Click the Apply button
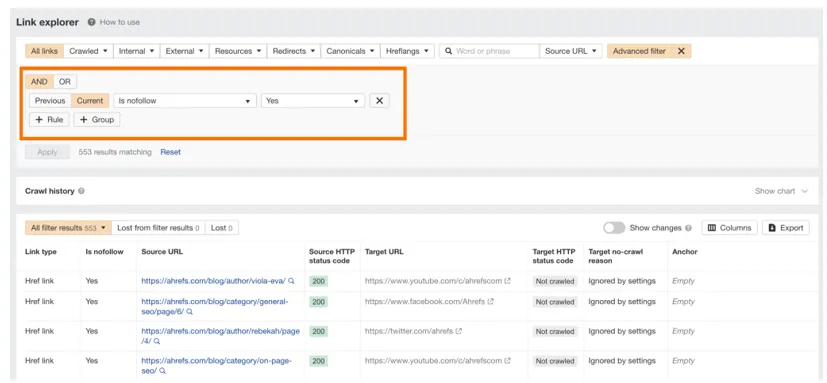This screenshot has width=827, height=383. coord(47,152)
